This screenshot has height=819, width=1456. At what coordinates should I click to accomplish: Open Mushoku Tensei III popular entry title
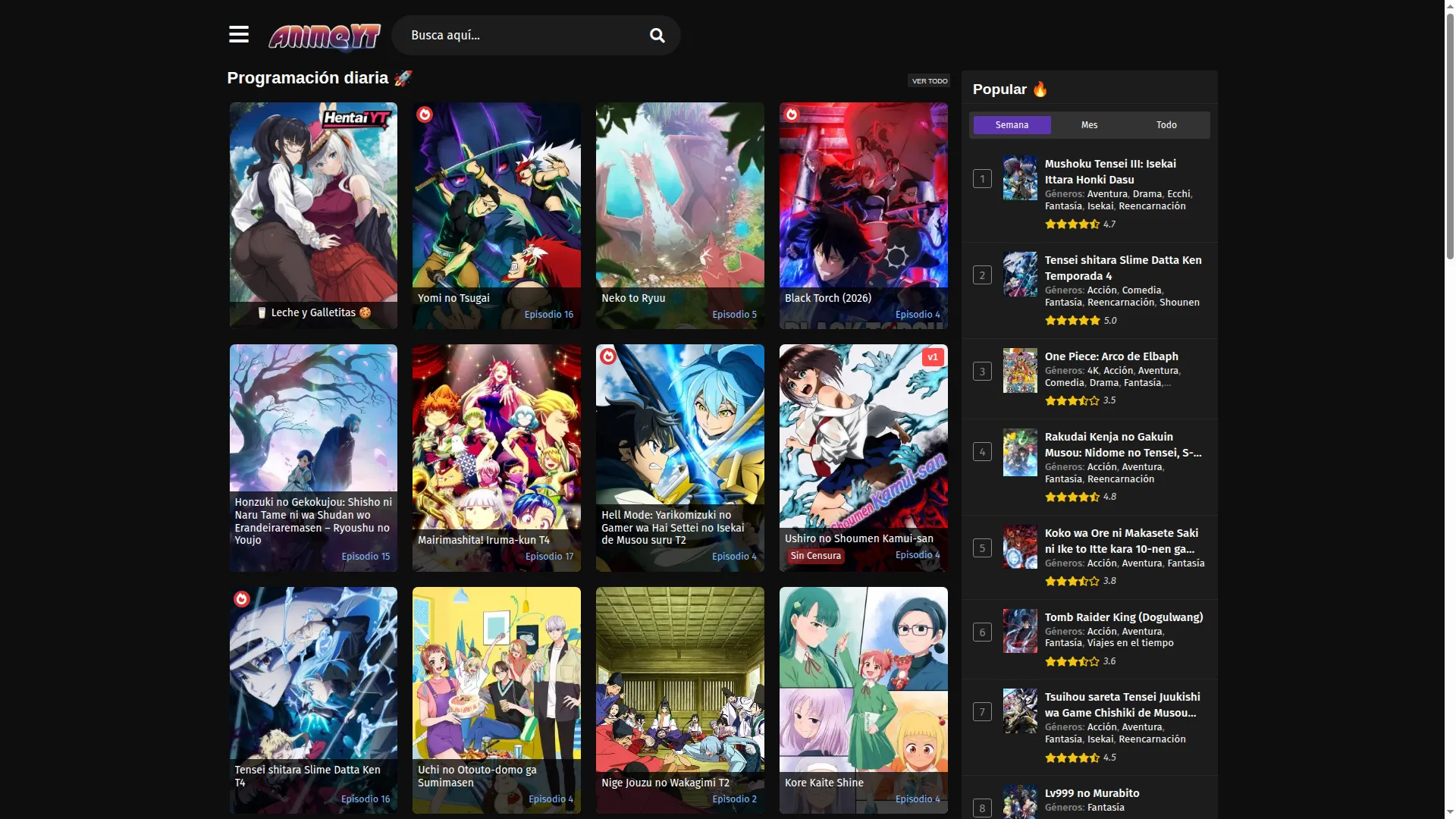tap(1110, 171)
